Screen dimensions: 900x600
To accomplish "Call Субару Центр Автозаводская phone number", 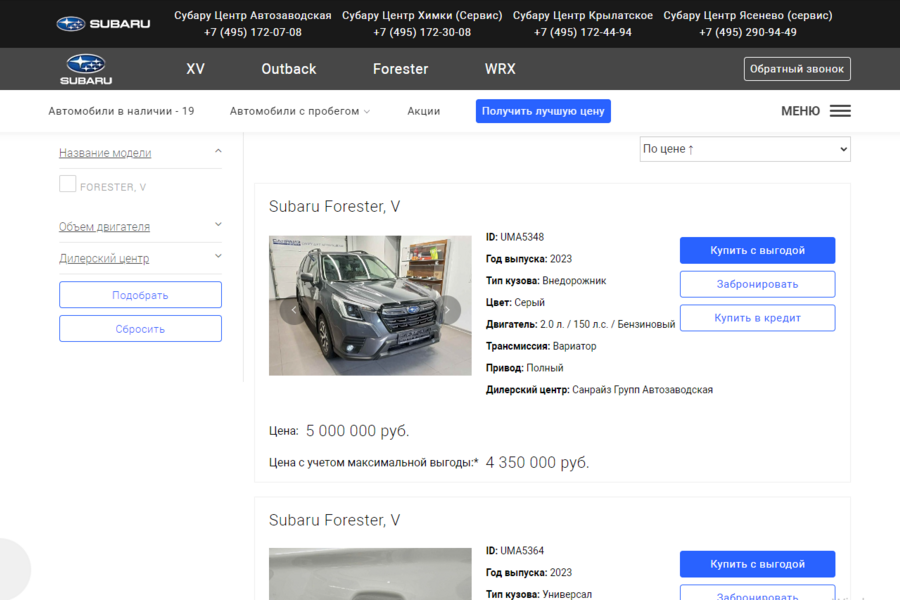I will click(253, 32).
